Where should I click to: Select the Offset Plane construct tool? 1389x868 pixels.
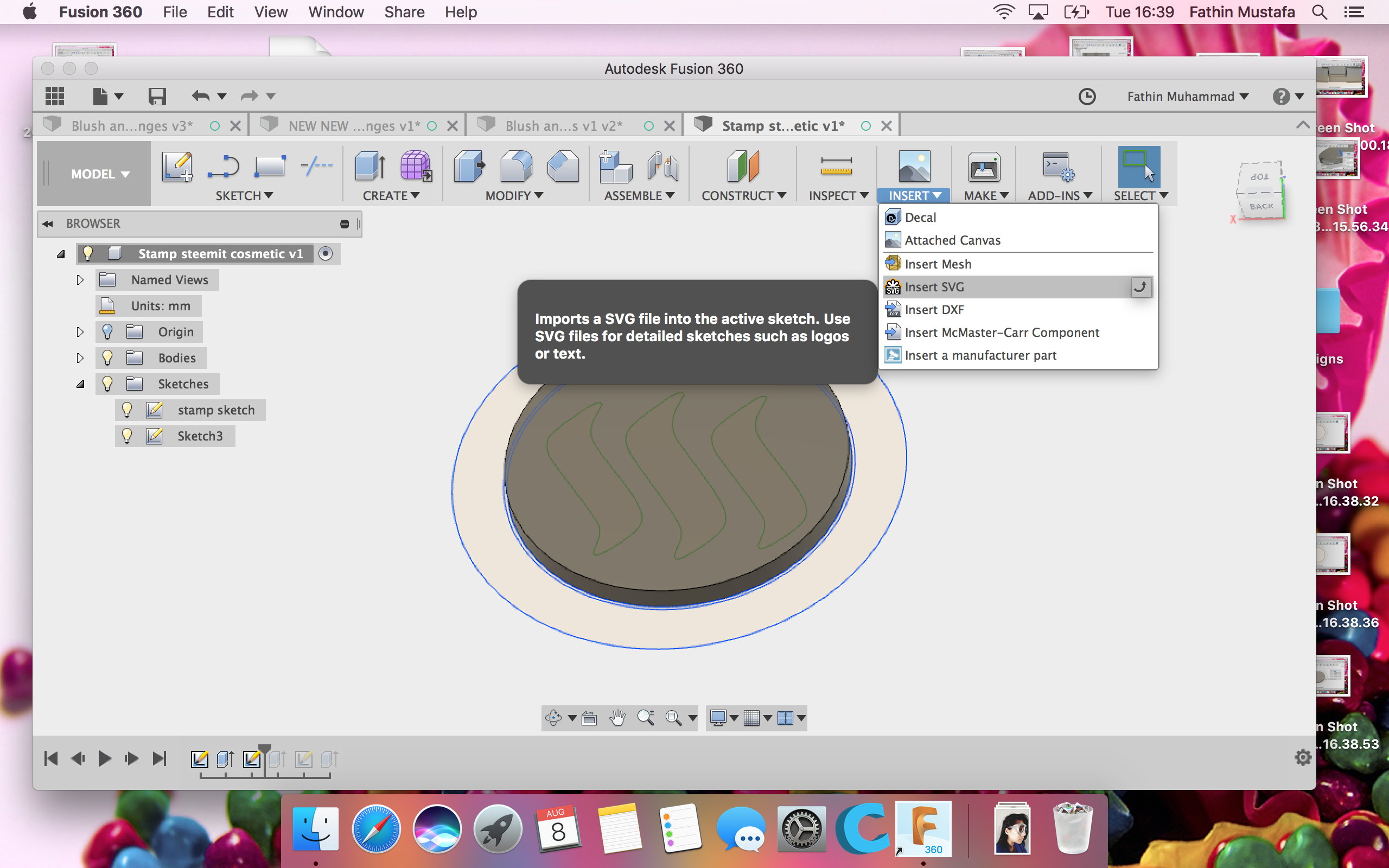[743, 167]
